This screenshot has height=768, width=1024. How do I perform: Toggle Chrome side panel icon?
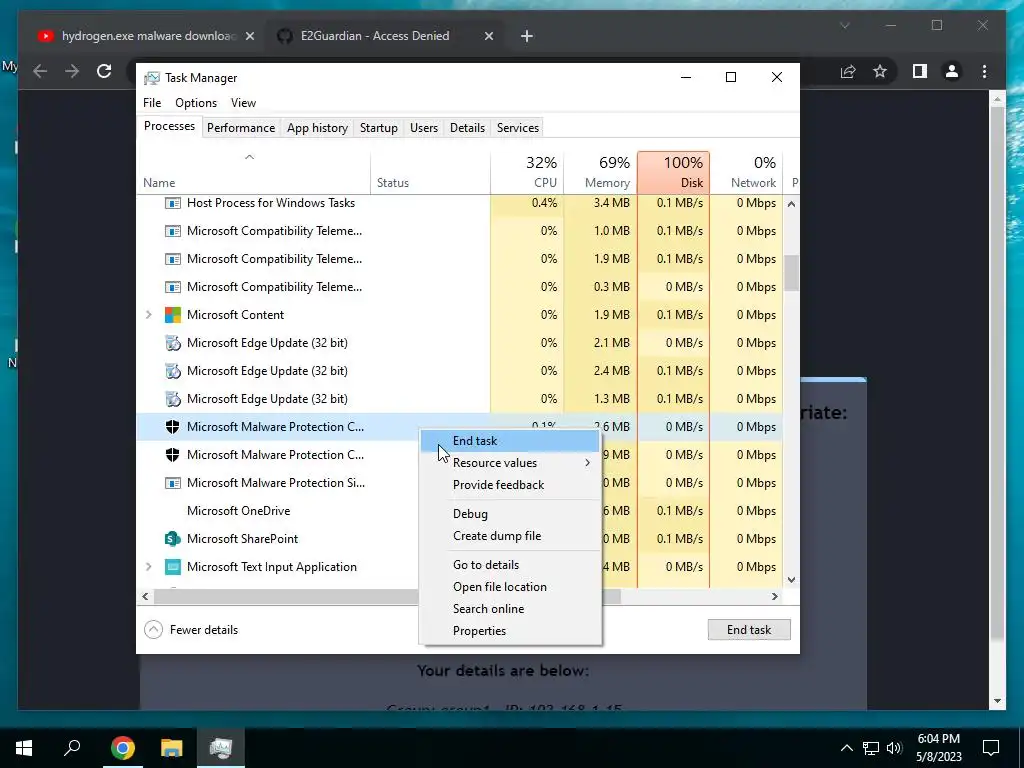tap(920, 71)
